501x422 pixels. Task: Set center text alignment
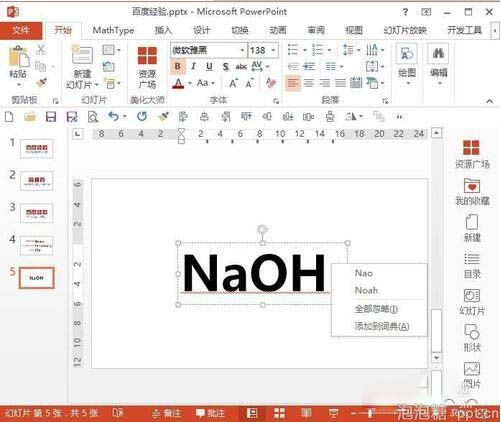(x=309, y=83)
